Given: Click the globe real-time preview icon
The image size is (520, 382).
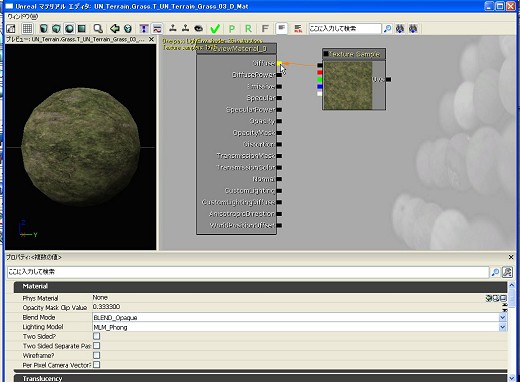Looking at the screenshot, I should tap(128, 29).
